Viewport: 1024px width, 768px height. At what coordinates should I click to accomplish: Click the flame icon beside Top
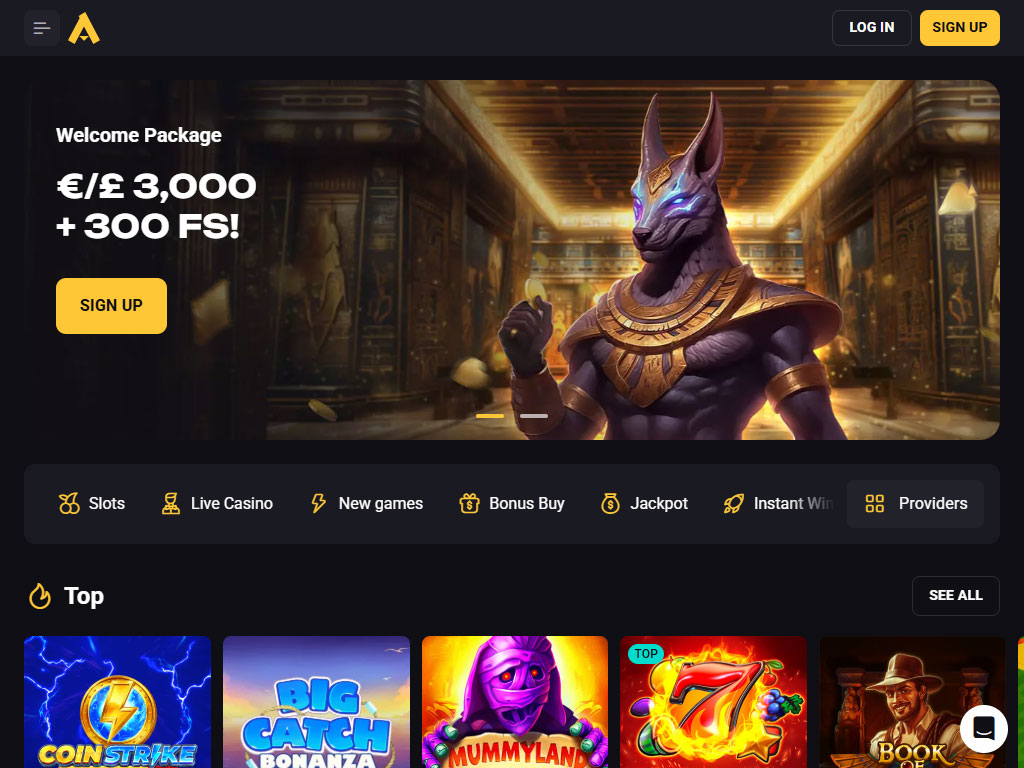40,596
